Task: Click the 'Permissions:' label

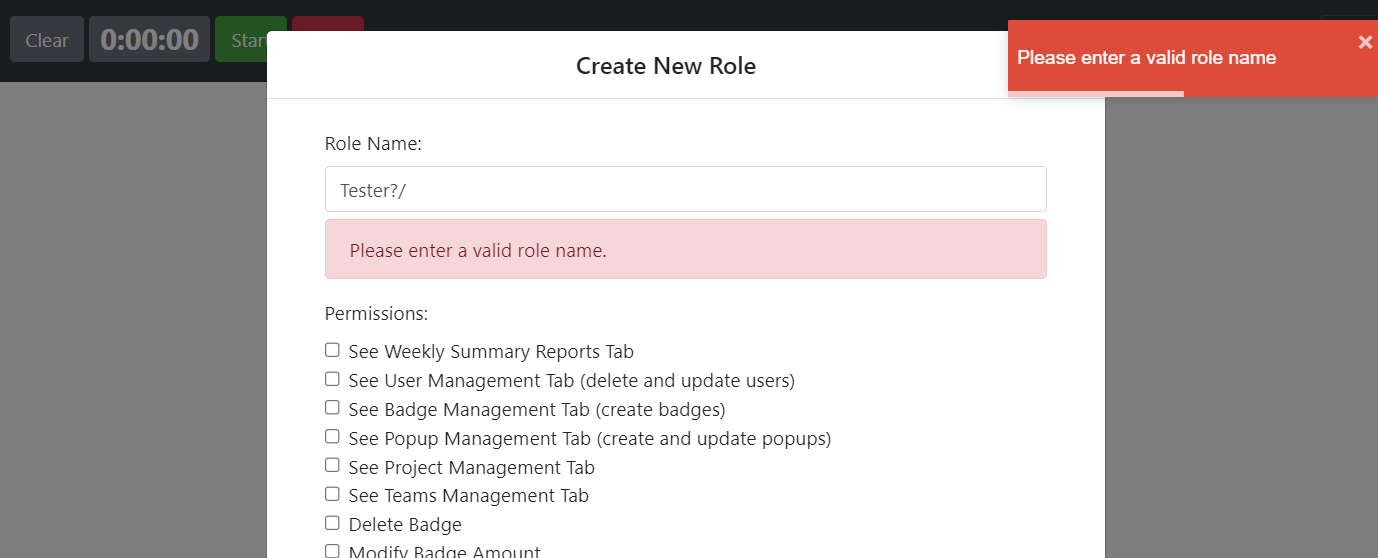Action: point(377,313)
